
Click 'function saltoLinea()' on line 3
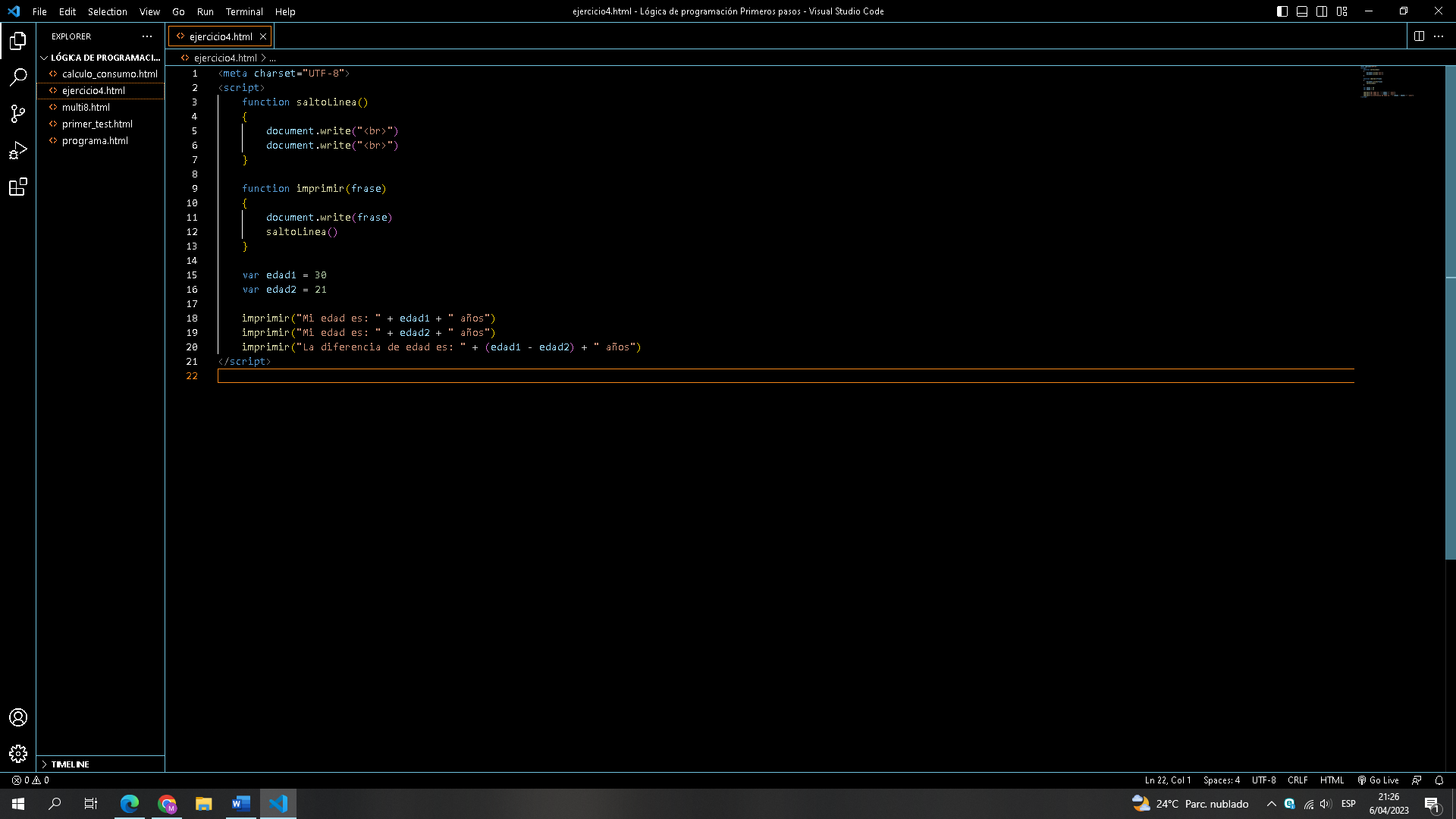point(305,102)
